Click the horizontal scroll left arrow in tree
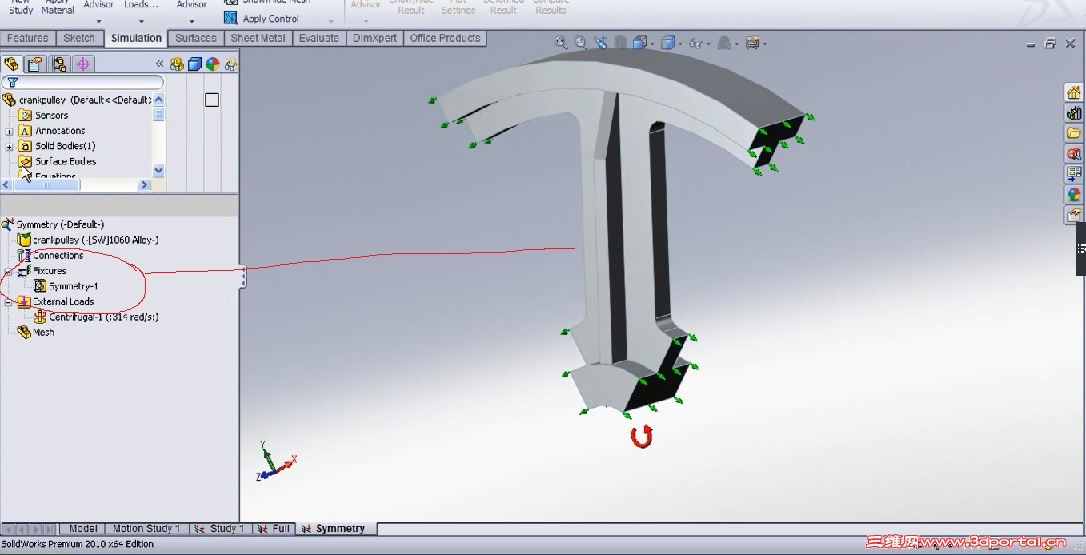 (7, 185)
